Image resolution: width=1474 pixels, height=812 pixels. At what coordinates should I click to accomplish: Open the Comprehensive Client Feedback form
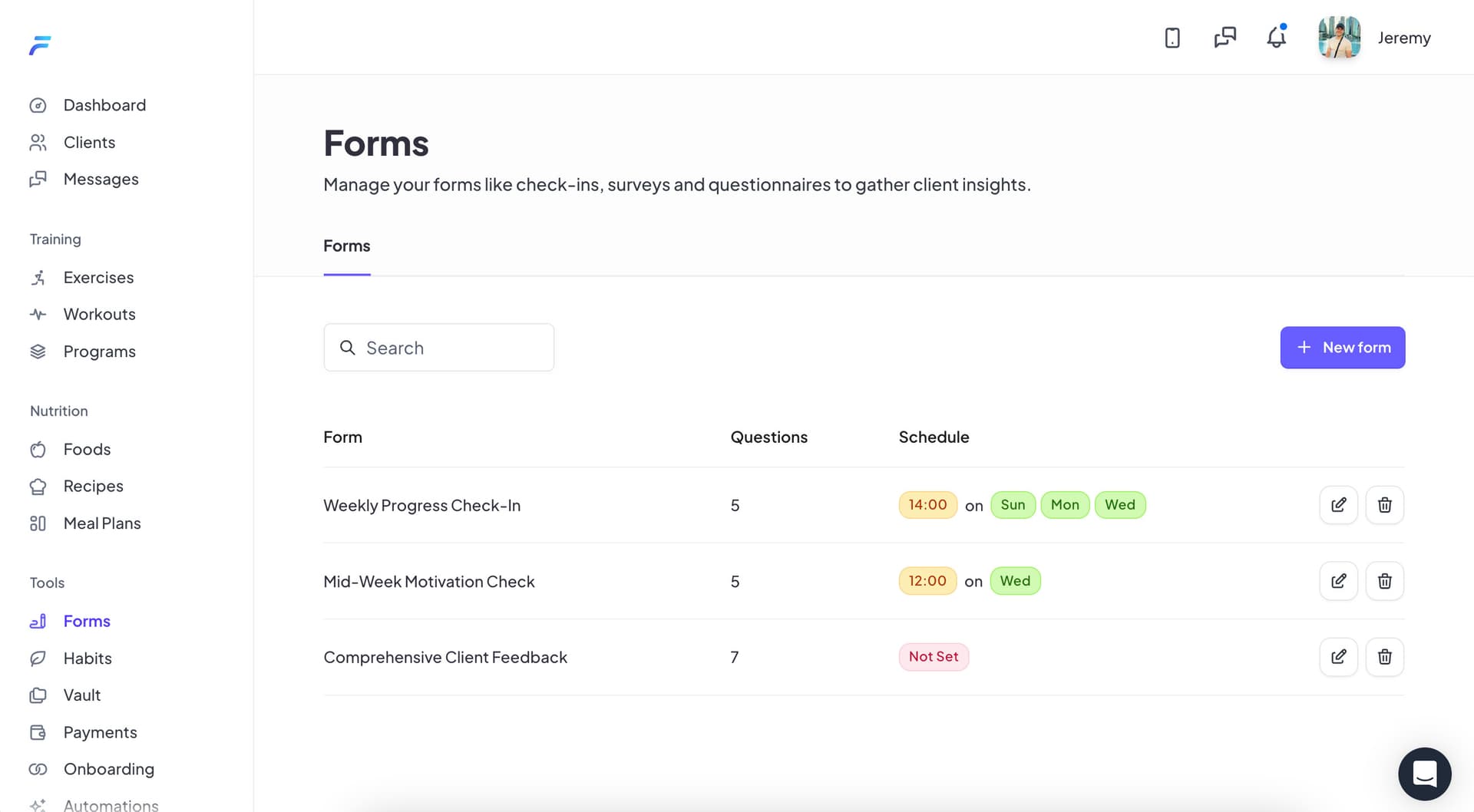[x=445, y=657]
